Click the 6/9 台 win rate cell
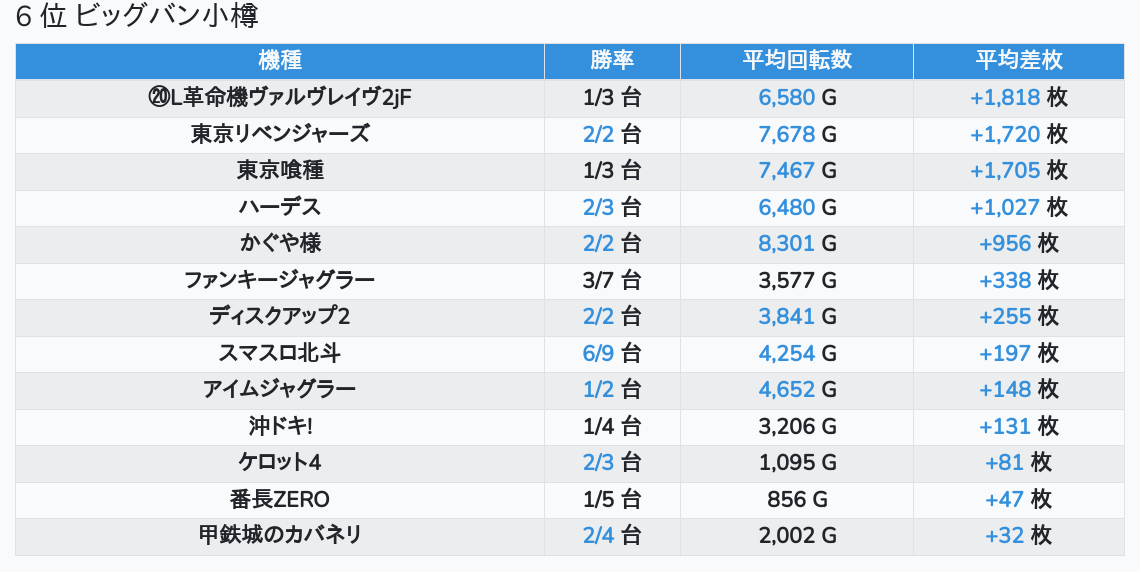 pyautogui.click(x=612, y=353)
